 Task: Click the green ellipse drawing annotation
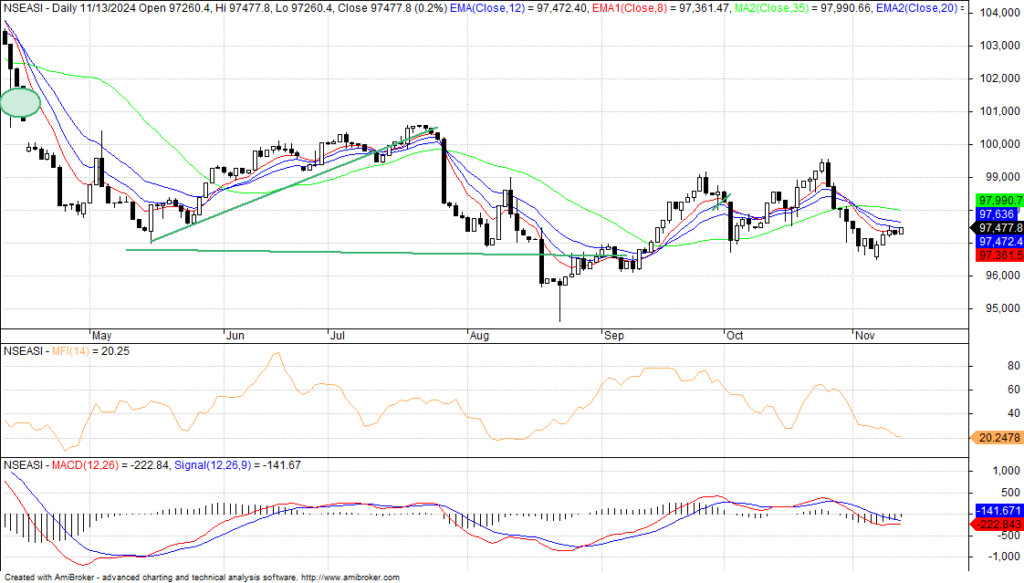click(x=19, y=101)
